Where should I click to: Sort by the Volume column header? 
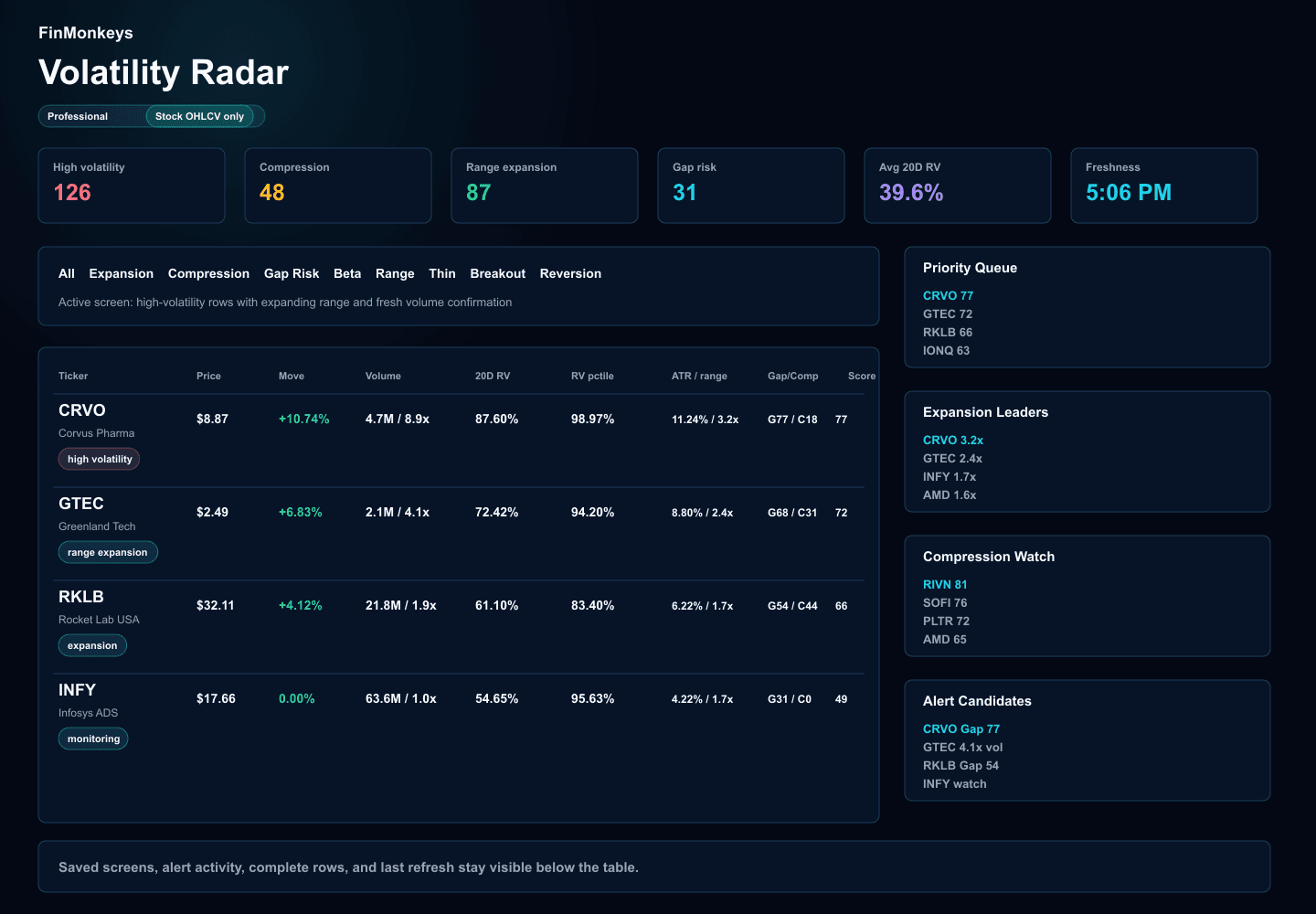click(x=383, y=376)
